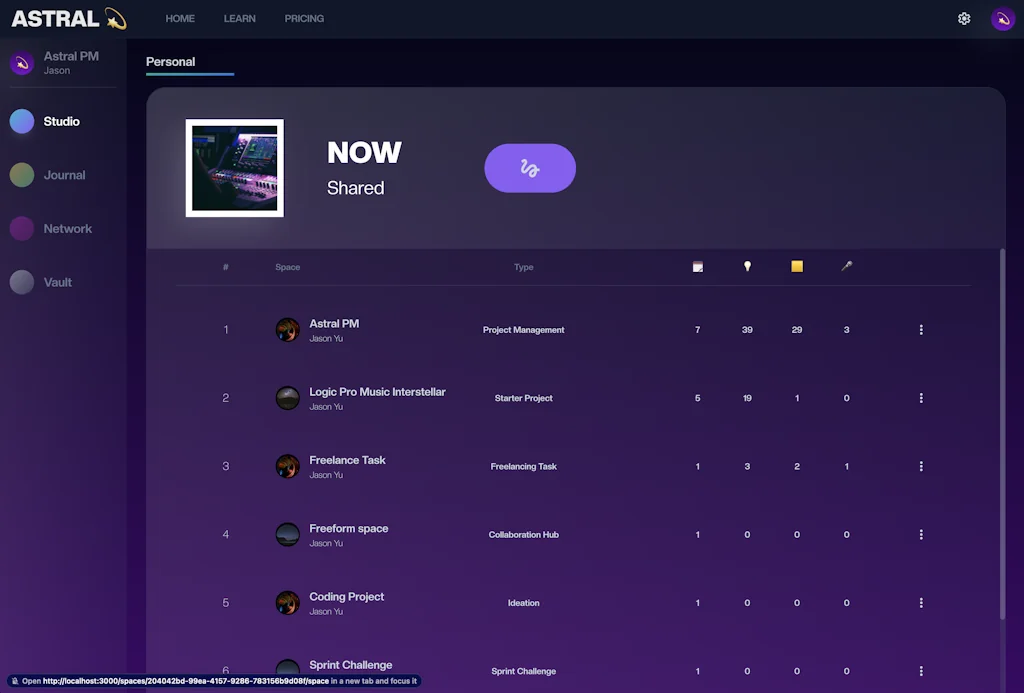Click the 29 notes count in Astral PM row
The height and width of the screenshot is (693, 1024).
[797, 330]
